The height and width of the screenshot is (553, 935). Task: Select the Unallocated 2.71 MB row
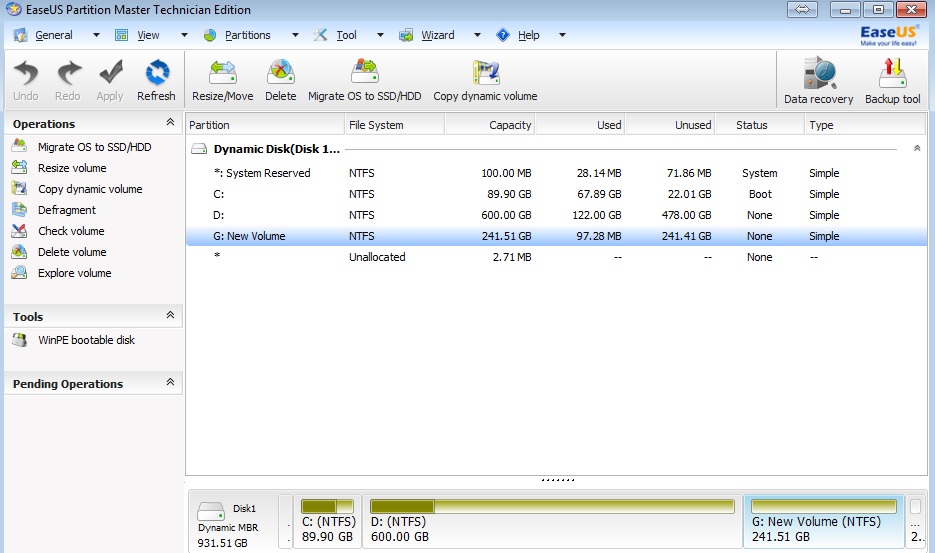coord(556,257)
